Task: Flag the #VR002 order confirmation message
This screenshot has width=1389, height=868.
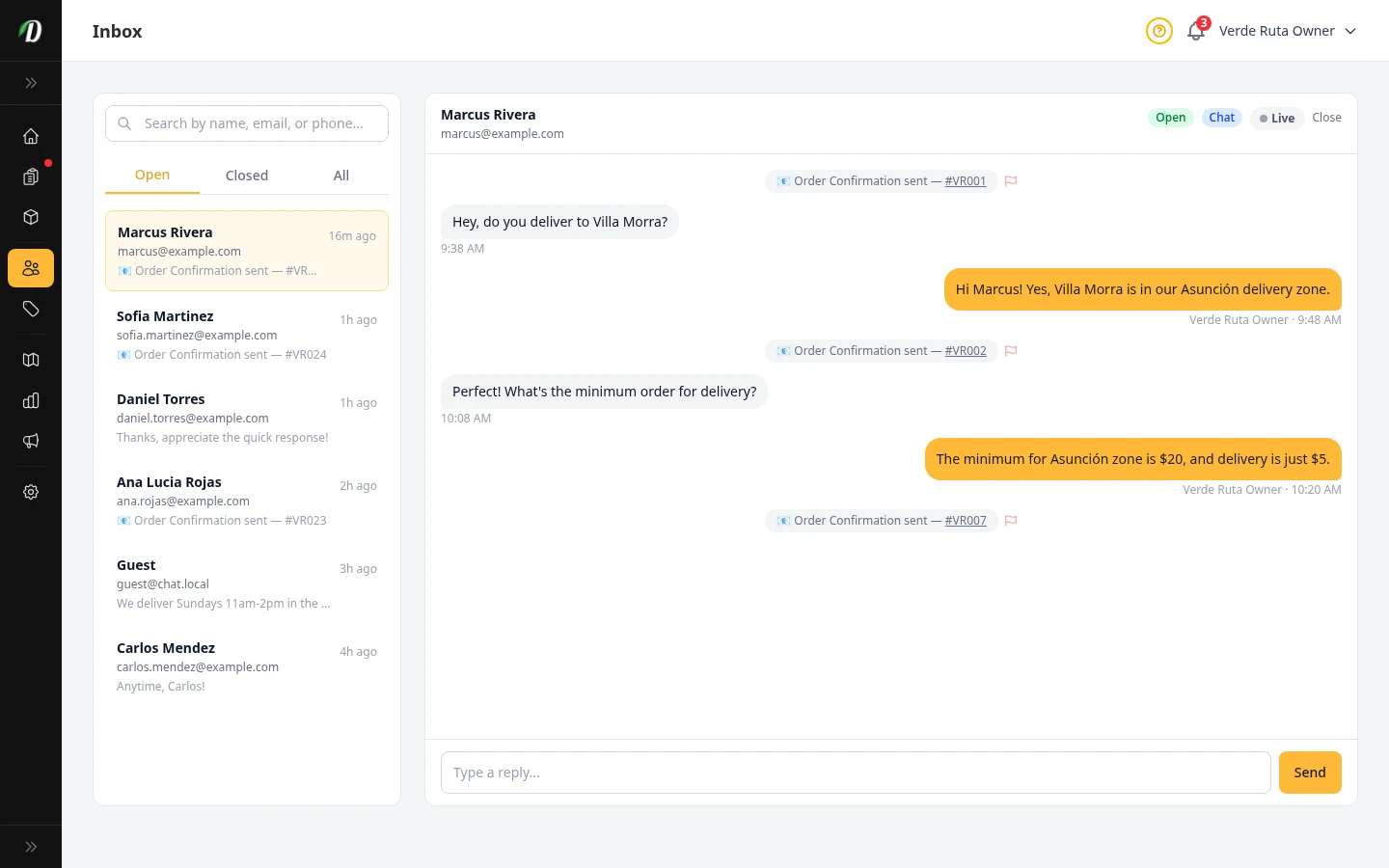Action: [x=1010, y=350]
